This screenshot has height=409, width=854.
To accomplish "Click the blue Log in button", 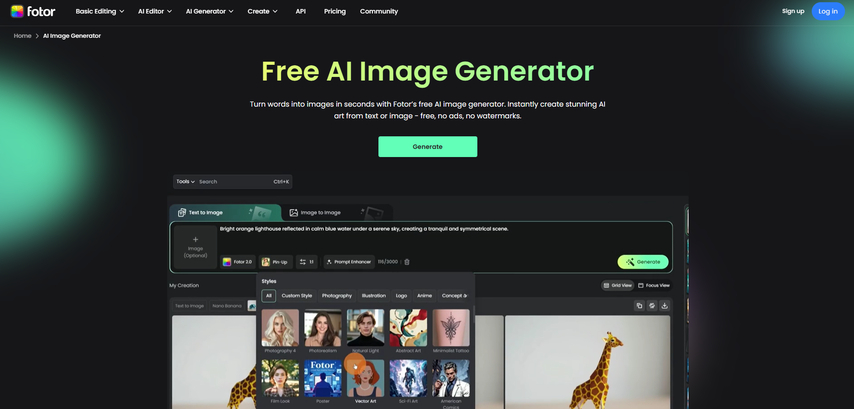I will [x=828, y=11].
